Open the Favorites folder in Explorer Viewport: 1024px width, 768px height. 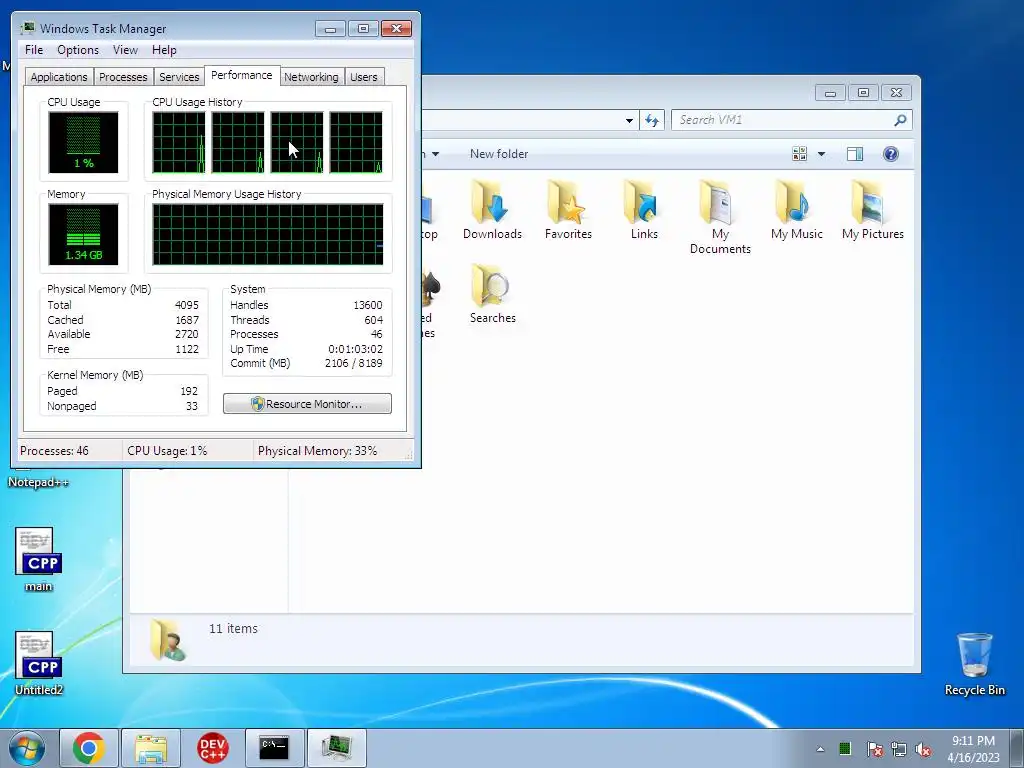pos(568,210)
